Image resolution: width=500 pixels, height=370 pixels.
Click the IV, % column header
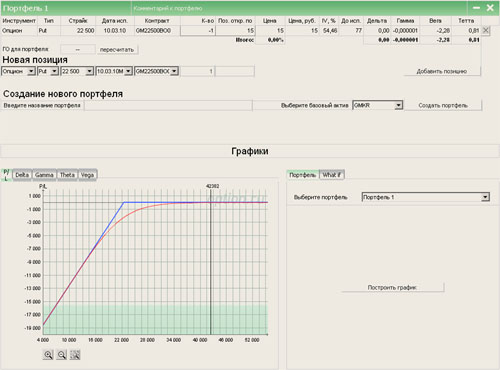point(329,21)
